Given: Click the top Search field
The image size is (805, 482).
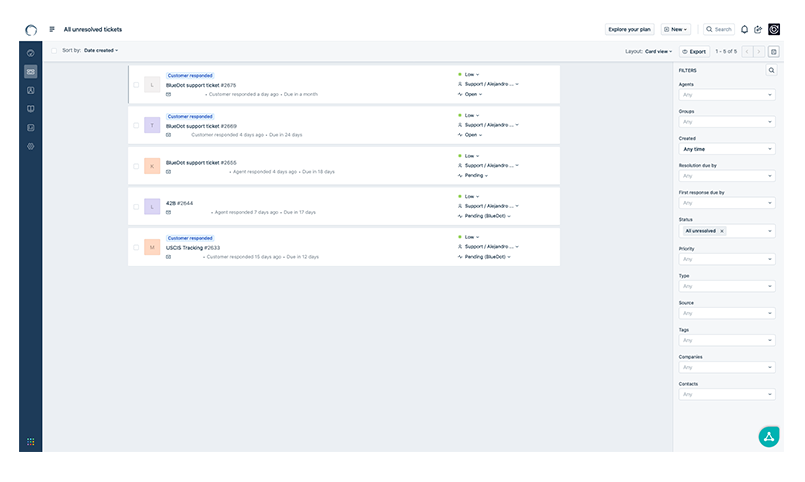Looking at the screenshot, I should [x=719, y=30].
